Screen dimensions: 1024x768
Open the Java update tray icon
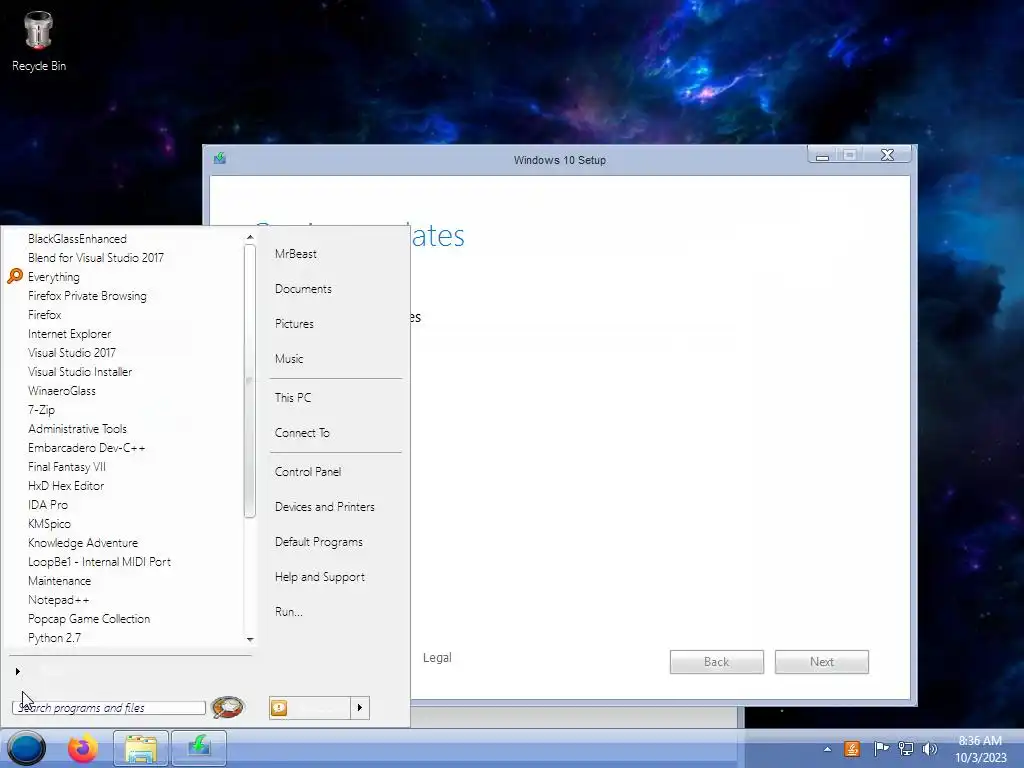[x=852, y=748]
